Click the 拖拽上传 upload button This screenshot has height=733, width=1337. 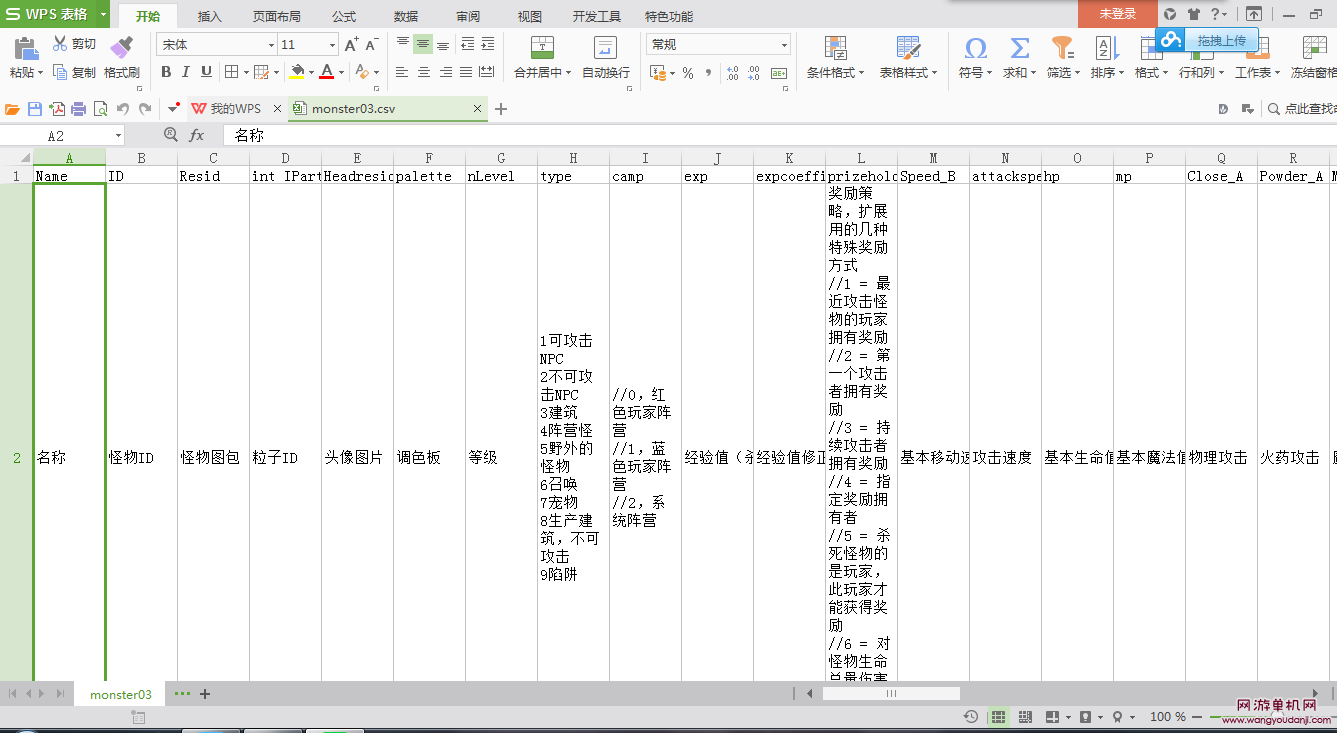(x=1208, y=40)
